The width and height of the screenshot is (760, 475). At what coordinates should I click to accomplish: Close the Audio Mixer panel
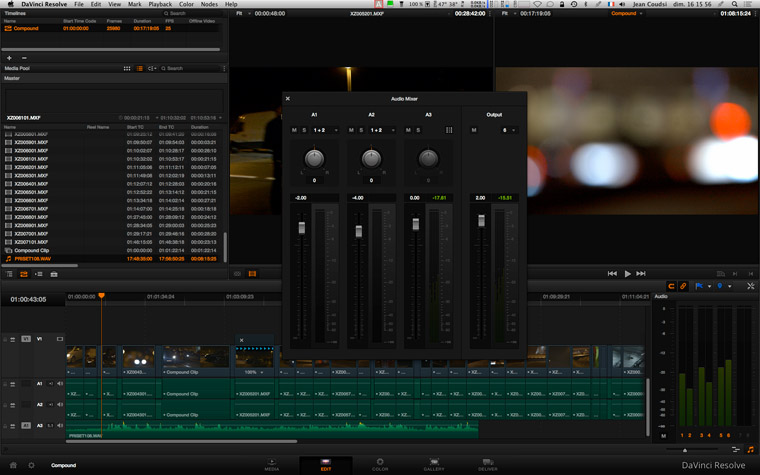[x=287, y=99]
